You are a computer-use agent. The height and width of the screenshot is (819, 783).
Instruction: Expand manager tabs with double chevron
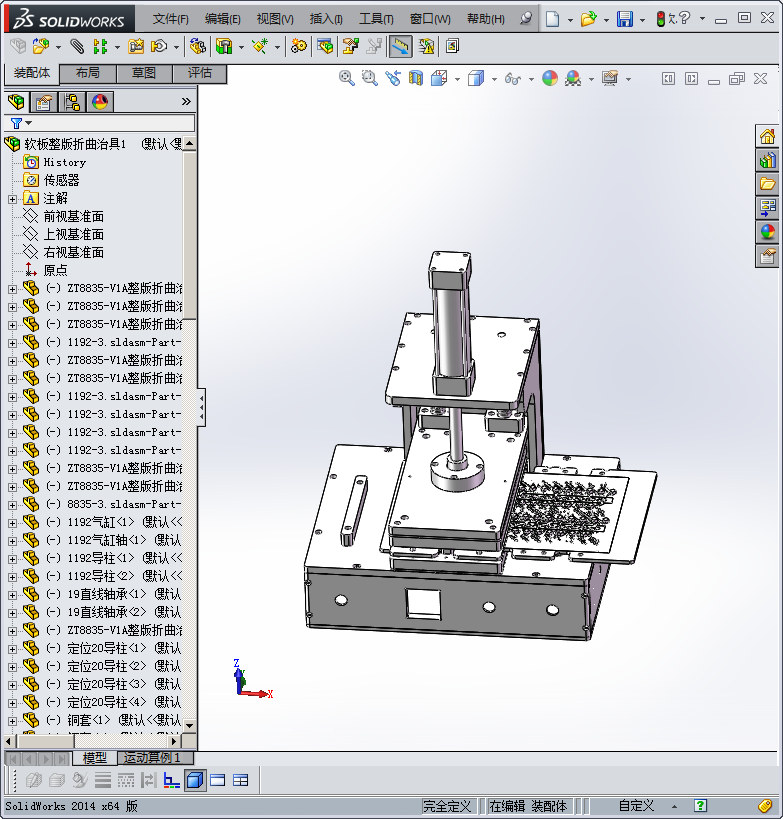186,101
